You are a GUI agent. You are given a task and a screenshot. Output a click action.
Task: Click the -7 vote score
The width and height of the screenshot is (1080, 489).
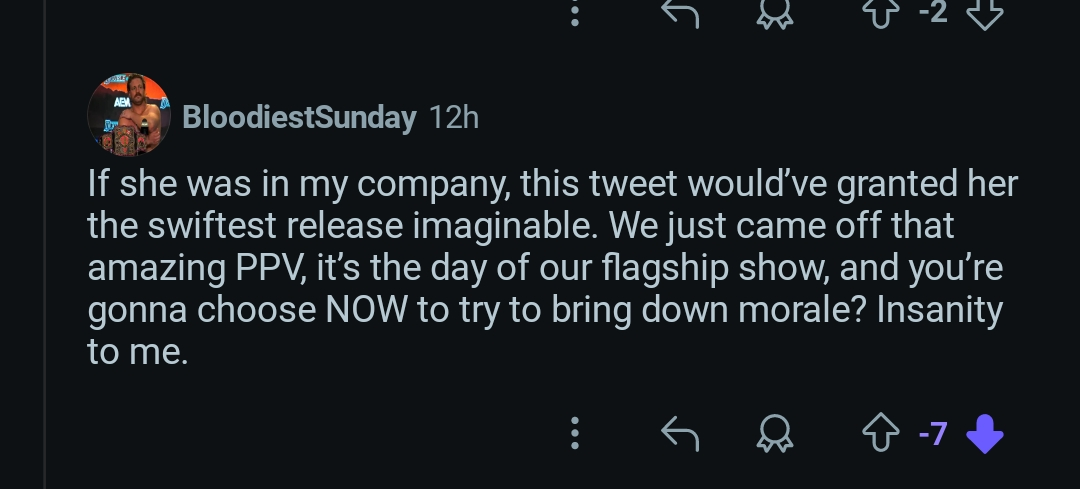(x=932, y=433)
